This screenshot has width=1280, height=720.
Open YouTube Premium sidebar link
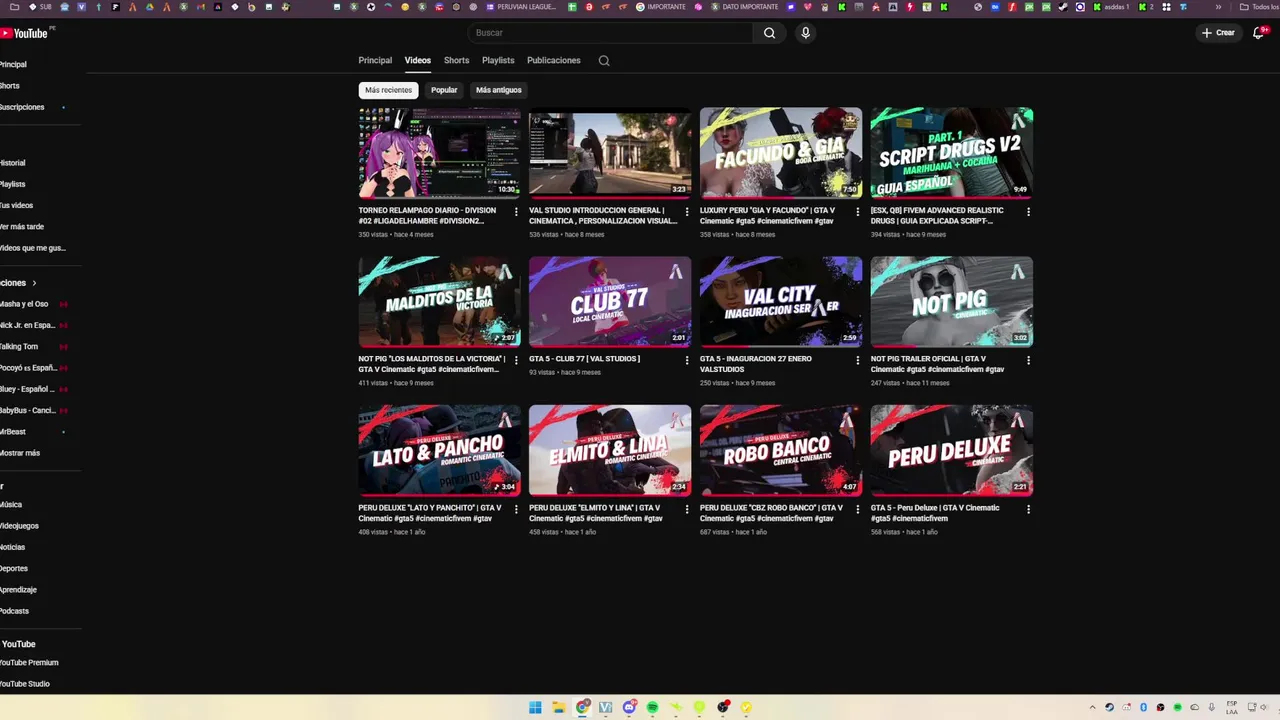tap(29, 663)
